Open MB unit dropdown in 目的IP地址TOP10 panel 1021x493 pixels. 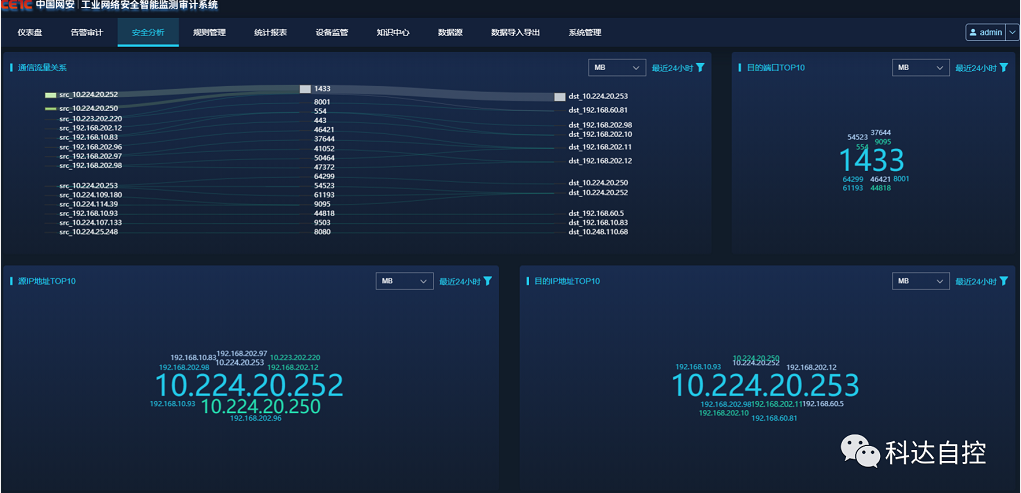click(x=919, y=281)
